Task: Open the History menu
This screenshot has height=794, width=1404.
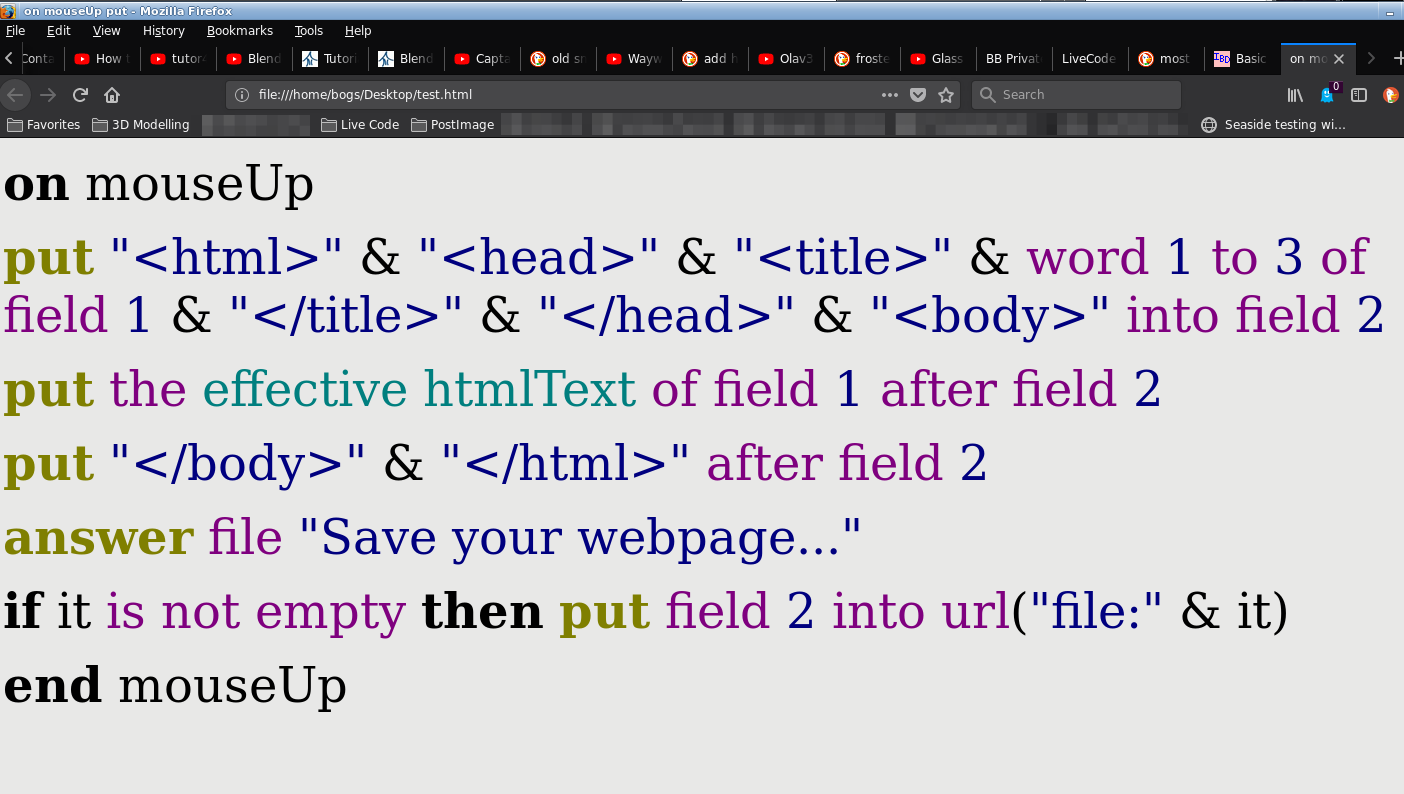Action: pyautogui.click(x=163, y=31)
